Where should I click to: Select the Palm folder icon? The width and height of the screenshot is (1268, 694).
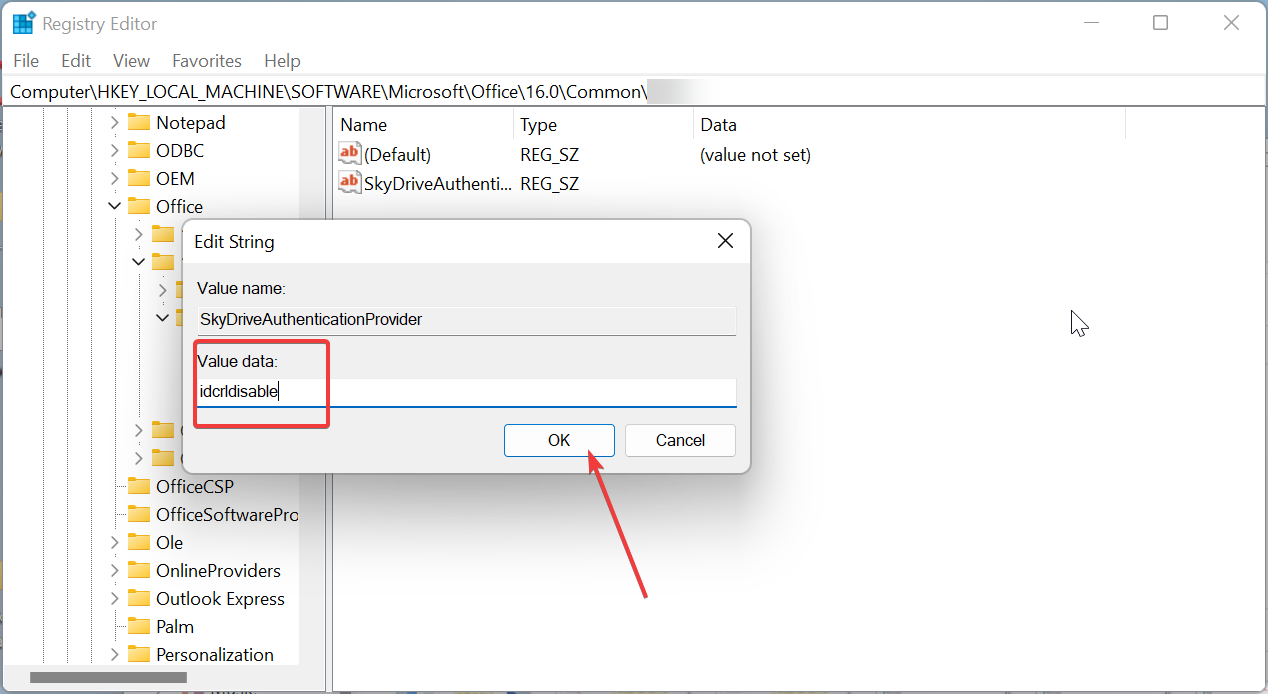click(x=138, y=627)
